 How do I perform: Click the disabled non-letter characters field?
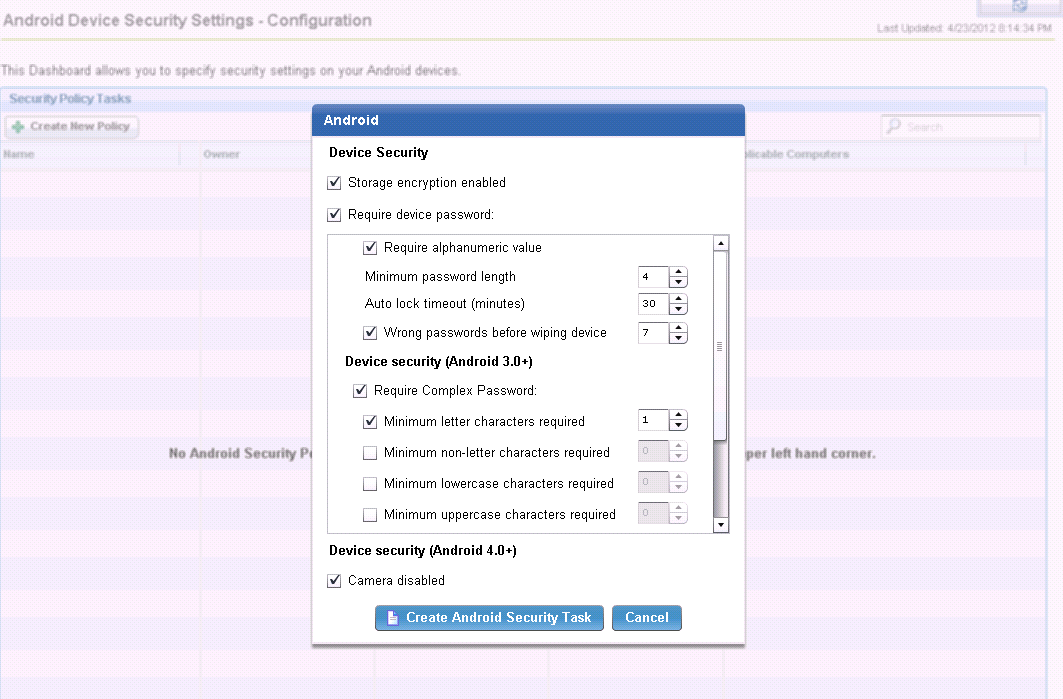(654, 451)
